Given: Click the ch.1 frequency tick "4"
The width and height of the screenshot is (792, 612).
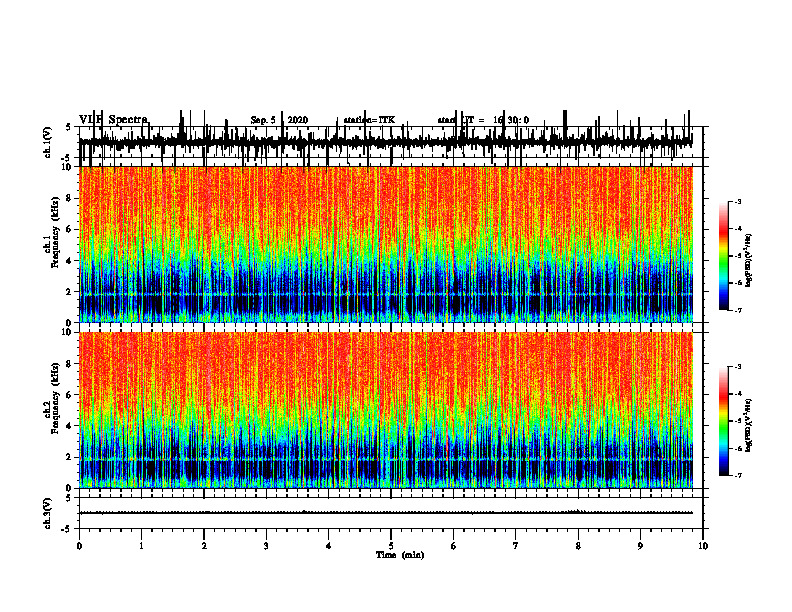Looking at the screenshot, I should click(x=70, y=261).
